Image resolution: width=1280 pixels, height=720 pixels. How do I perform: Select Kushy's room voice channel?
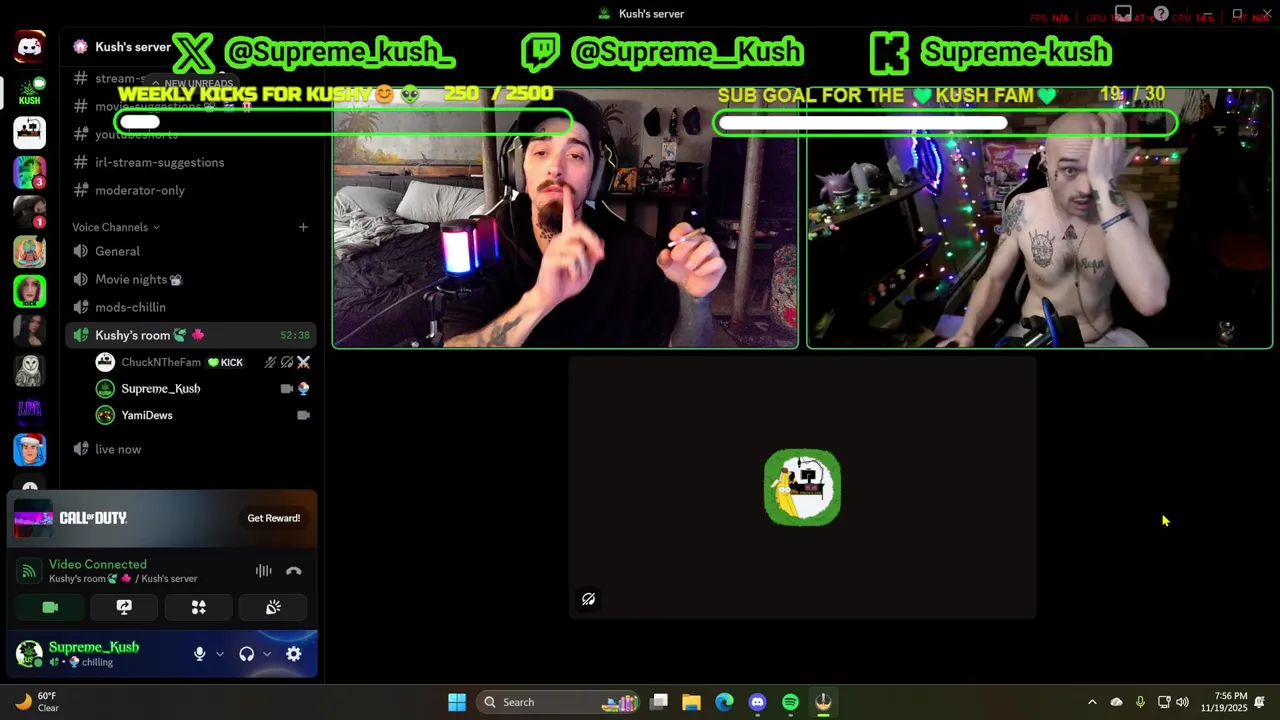(x=190, y=335)
